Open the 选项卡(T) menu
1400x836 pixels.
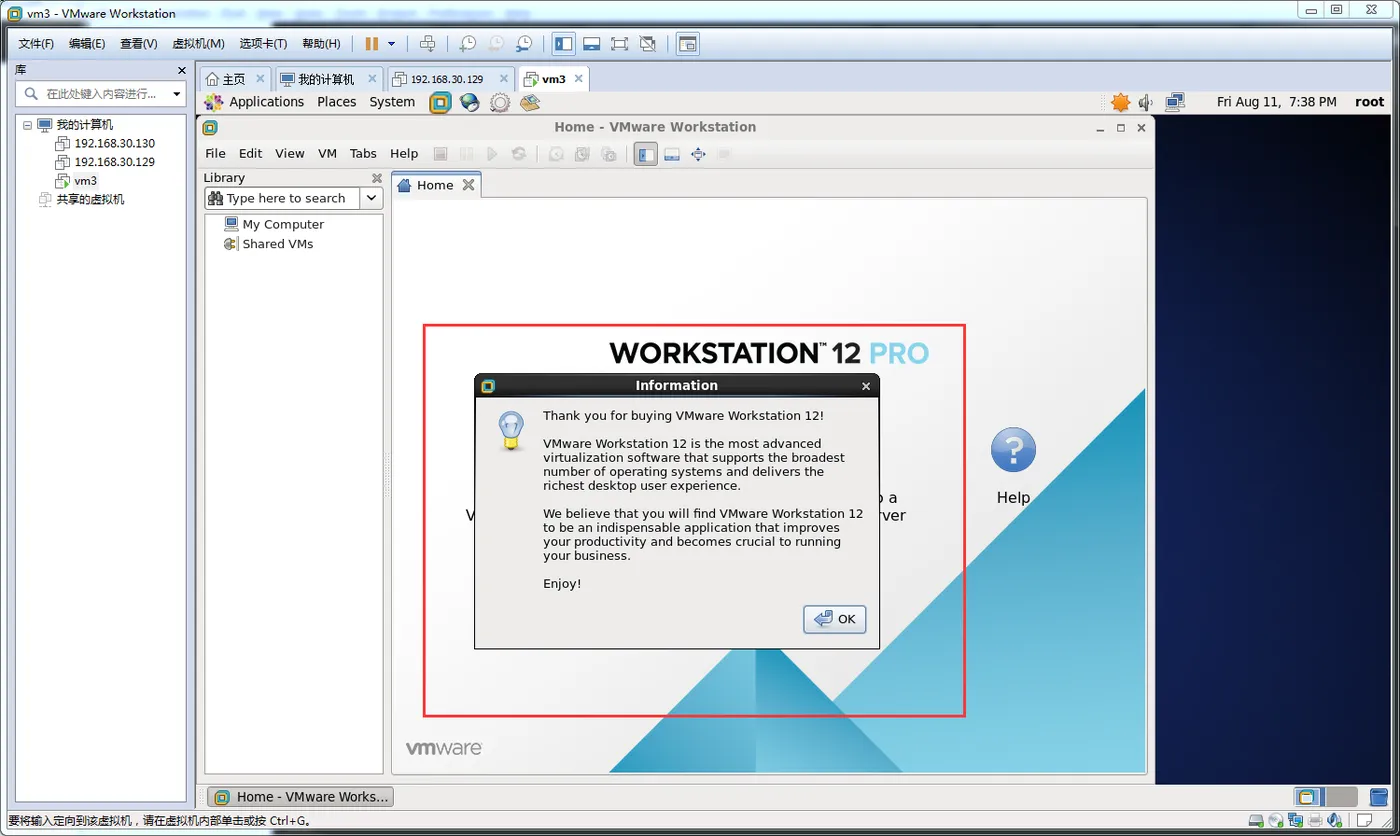263,44
